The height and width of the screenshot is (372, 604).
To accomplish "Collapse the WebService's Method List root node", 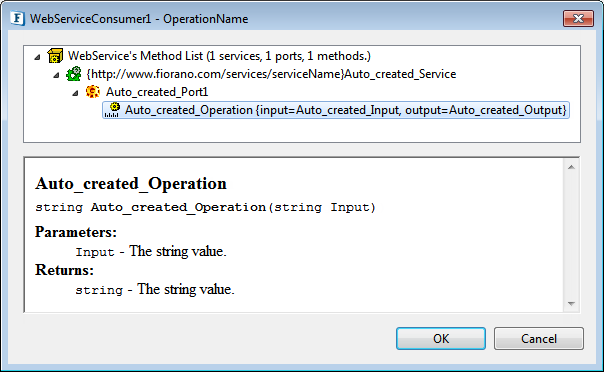I will coord(37,57).
